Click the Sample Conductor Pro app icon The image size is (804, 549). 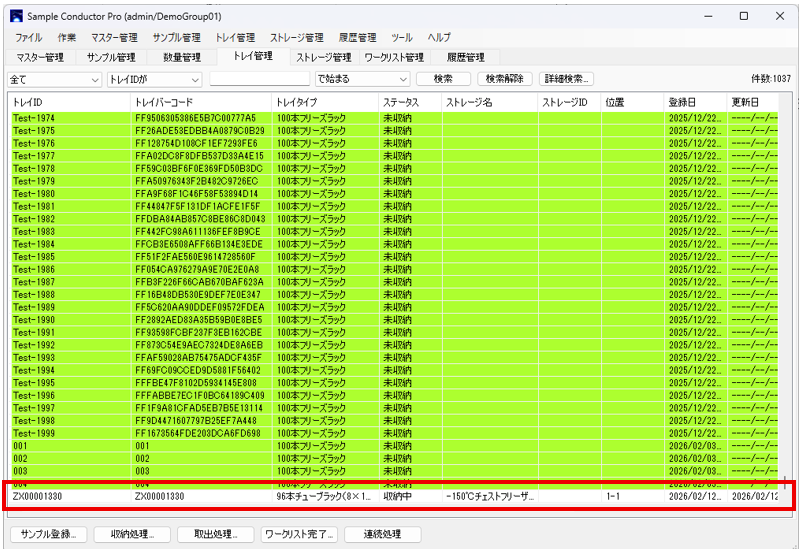click(15, 16)
